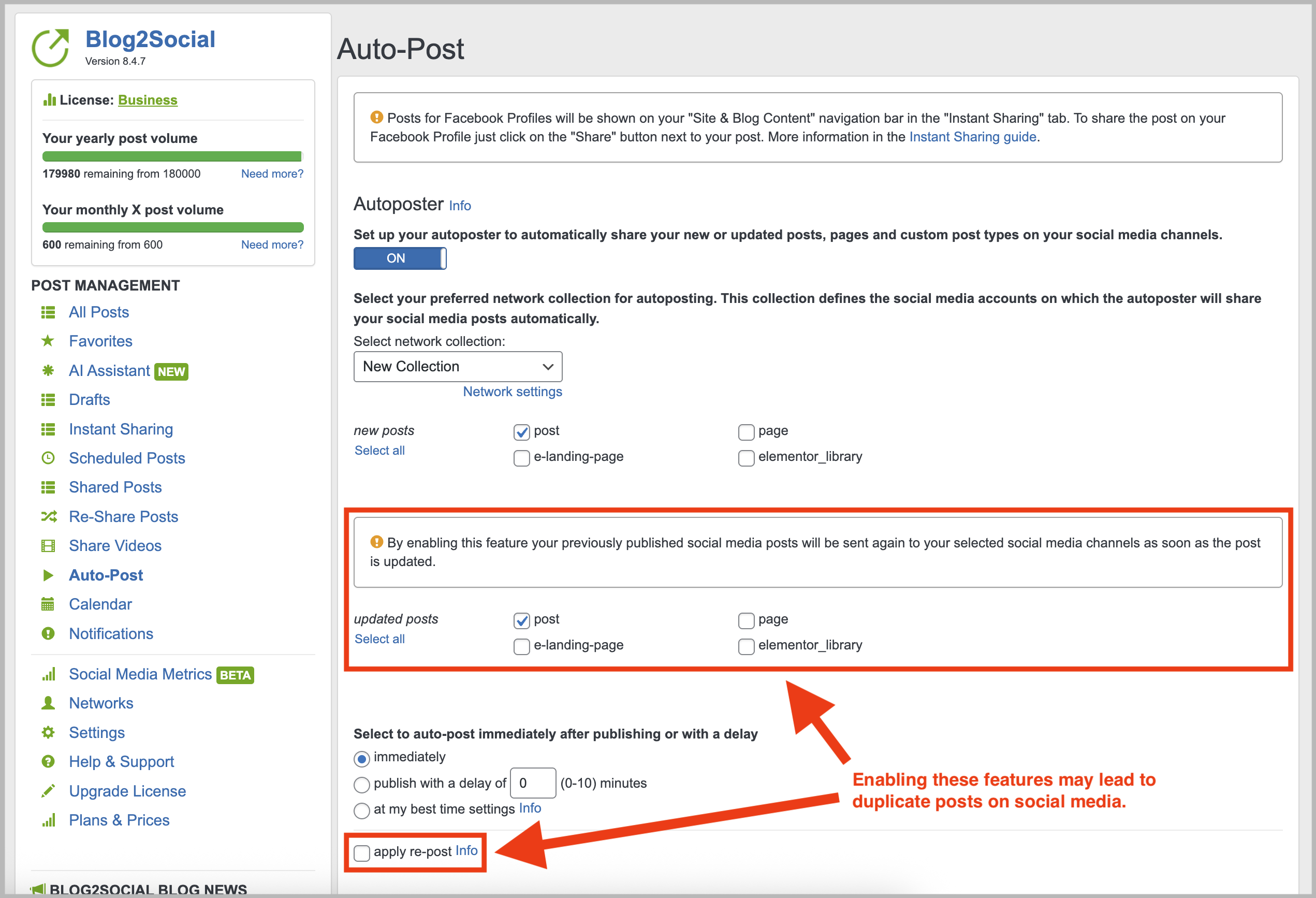Open Networks menu item
Image resolution: width=1316 pixels, height=898 pixels.
point(101,703)
